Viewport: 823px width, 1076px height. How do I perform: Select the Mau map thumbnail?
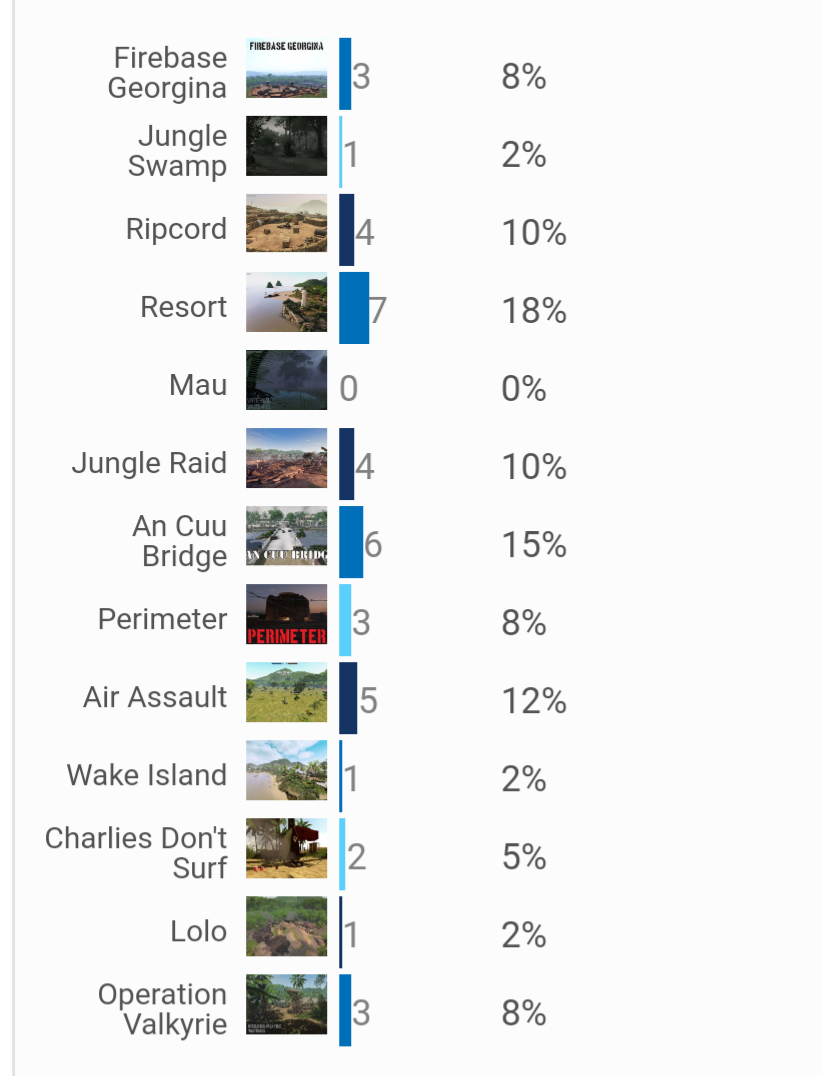pyautogui.click(x=286, y=380)
